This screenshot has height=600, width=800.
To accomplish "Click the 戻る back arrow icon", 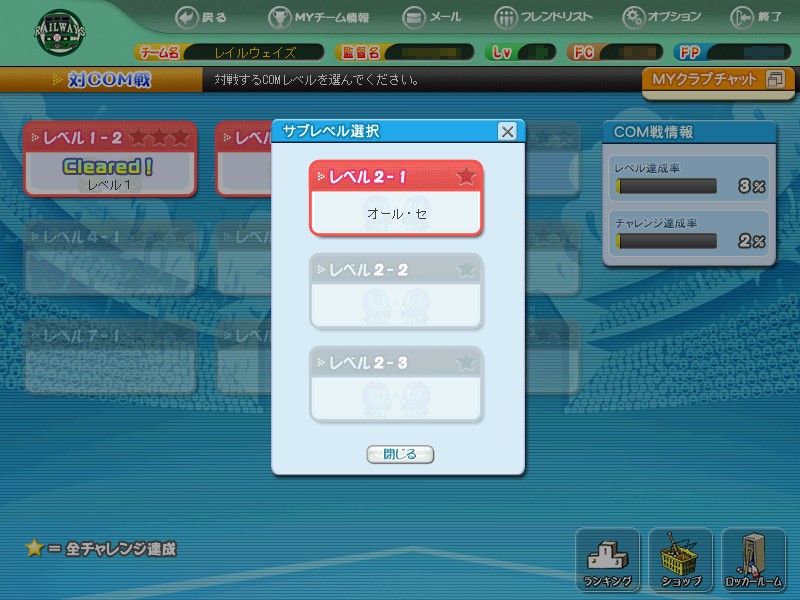I will (x=187, y=17).
